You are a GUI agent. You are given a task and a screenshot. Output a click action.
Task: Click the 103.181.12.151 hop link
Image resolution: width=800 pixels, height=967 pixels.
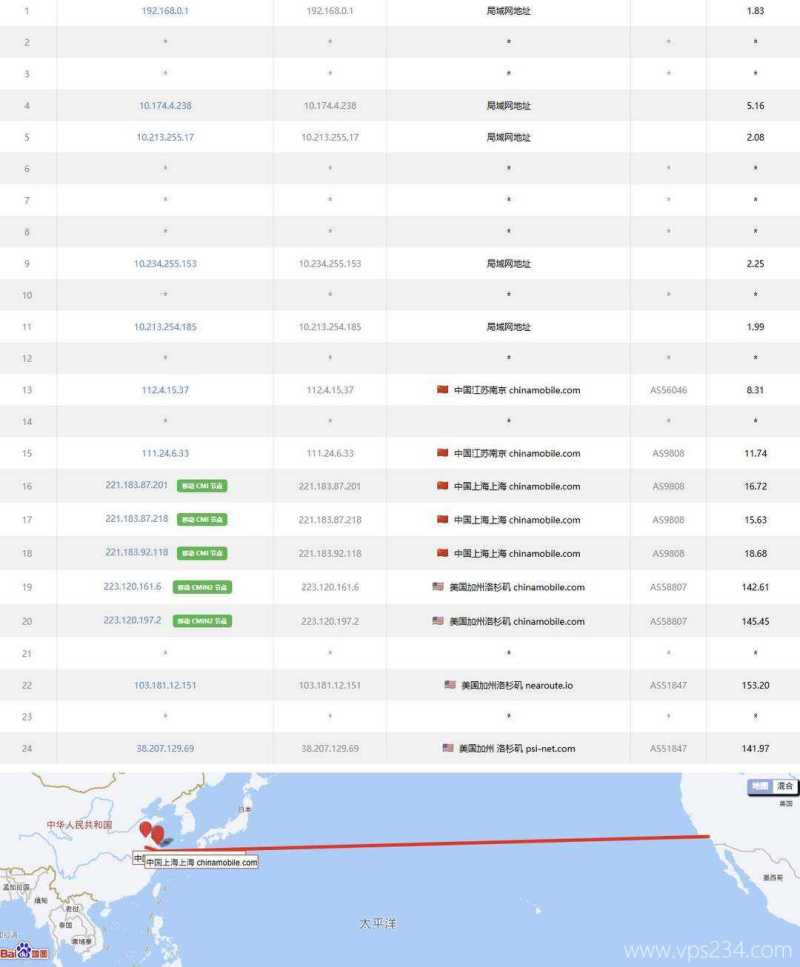pyautogui.click(x=165, y=685)
